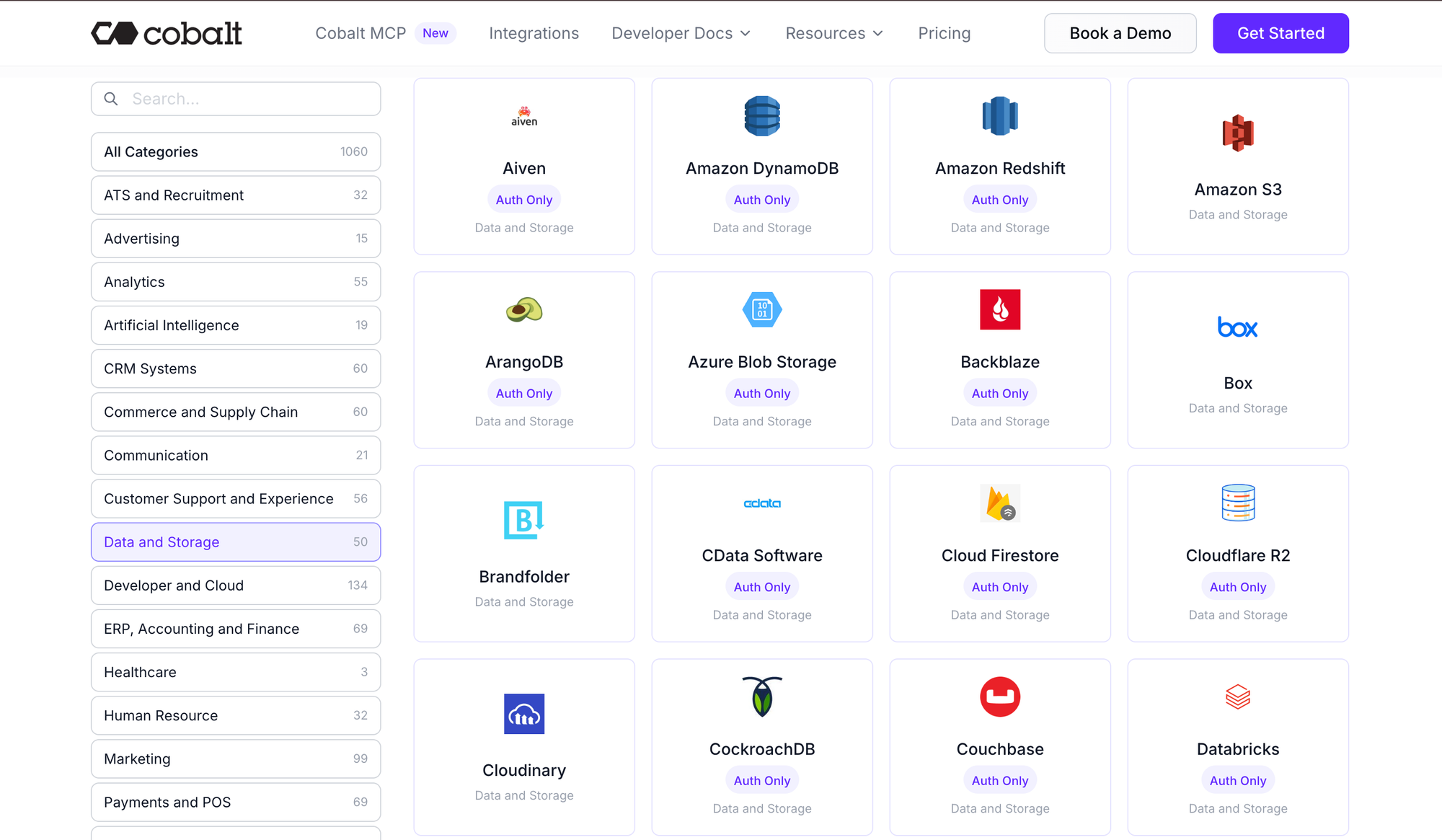Click the Backblaze flame icon

pyautogui.click(x=1000, y=309)
